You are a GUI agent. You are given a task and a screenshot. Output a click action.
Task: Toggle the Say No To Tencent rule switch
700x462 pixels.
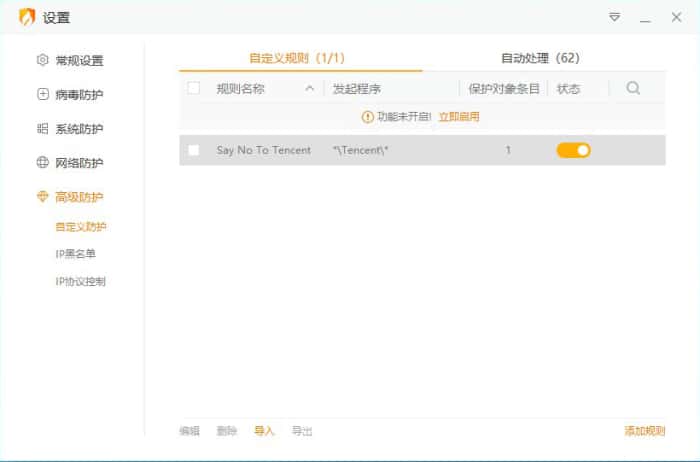point(573,150)
